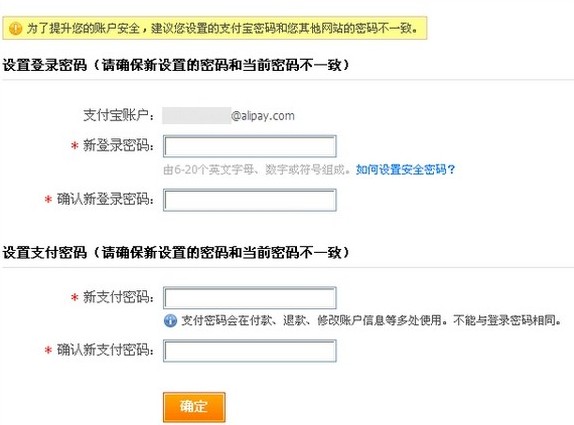This screenshot has width=574, height=425.
Task: Click the red asterisk beside 新支付密码
Action: point(75,297)
